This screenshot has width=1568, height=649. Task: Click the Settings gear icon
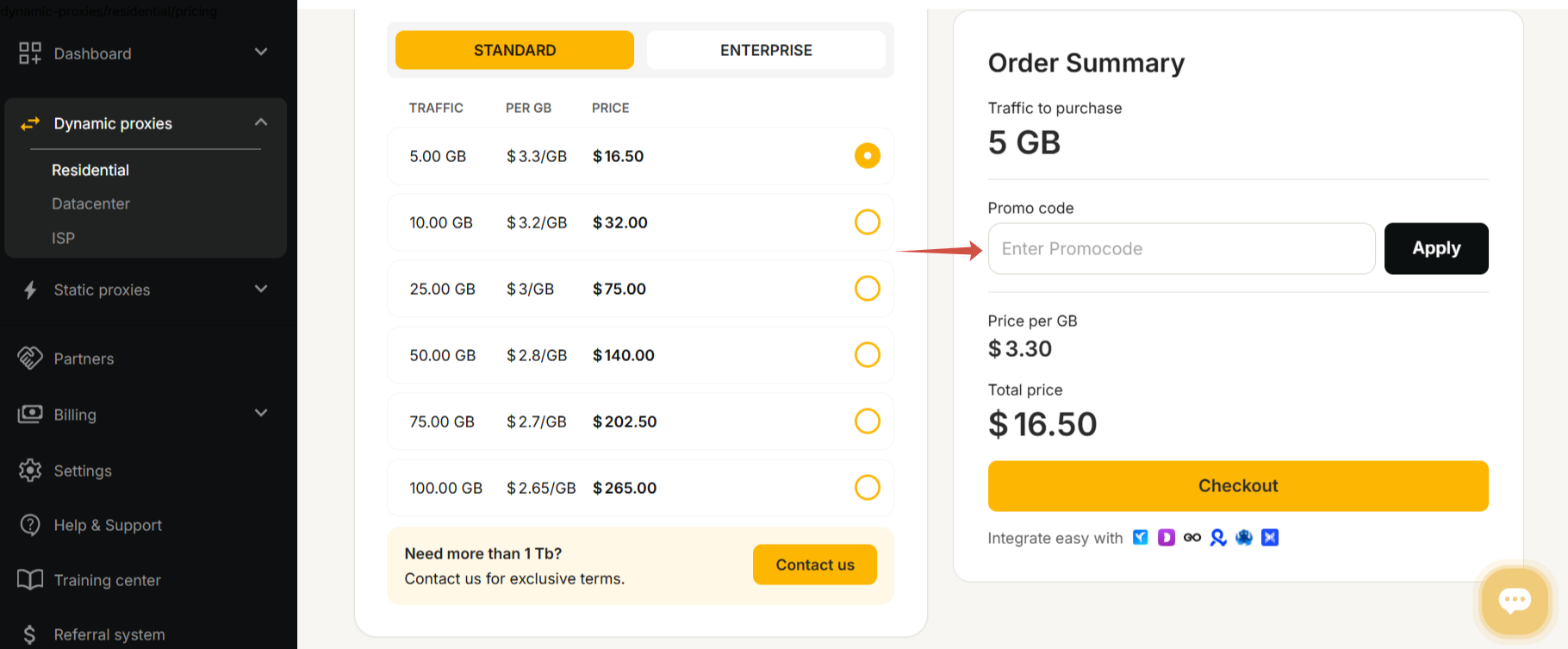click(30, 471)
